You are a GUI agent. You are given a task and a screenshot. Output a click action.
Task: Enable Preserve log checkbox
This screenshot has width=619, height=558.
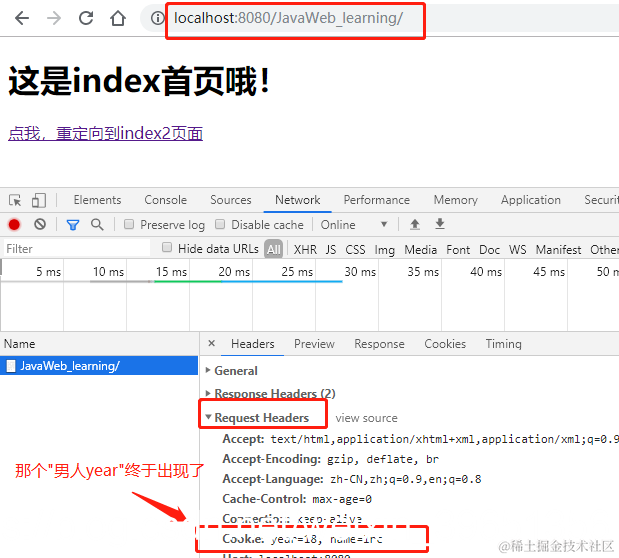pyautogui.click(x=129, y=224)
